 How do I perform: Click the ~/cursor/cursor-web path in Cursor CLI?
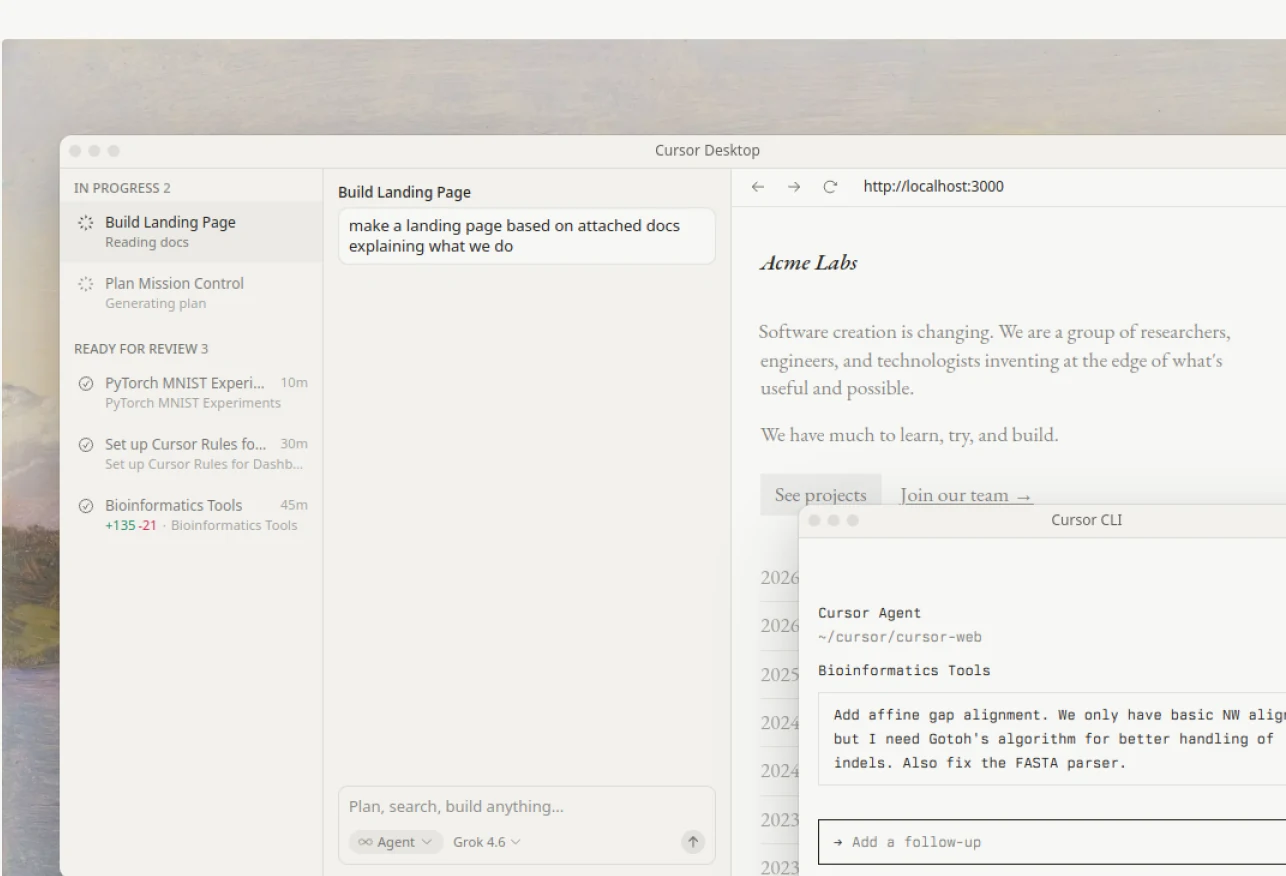point(900,637)
